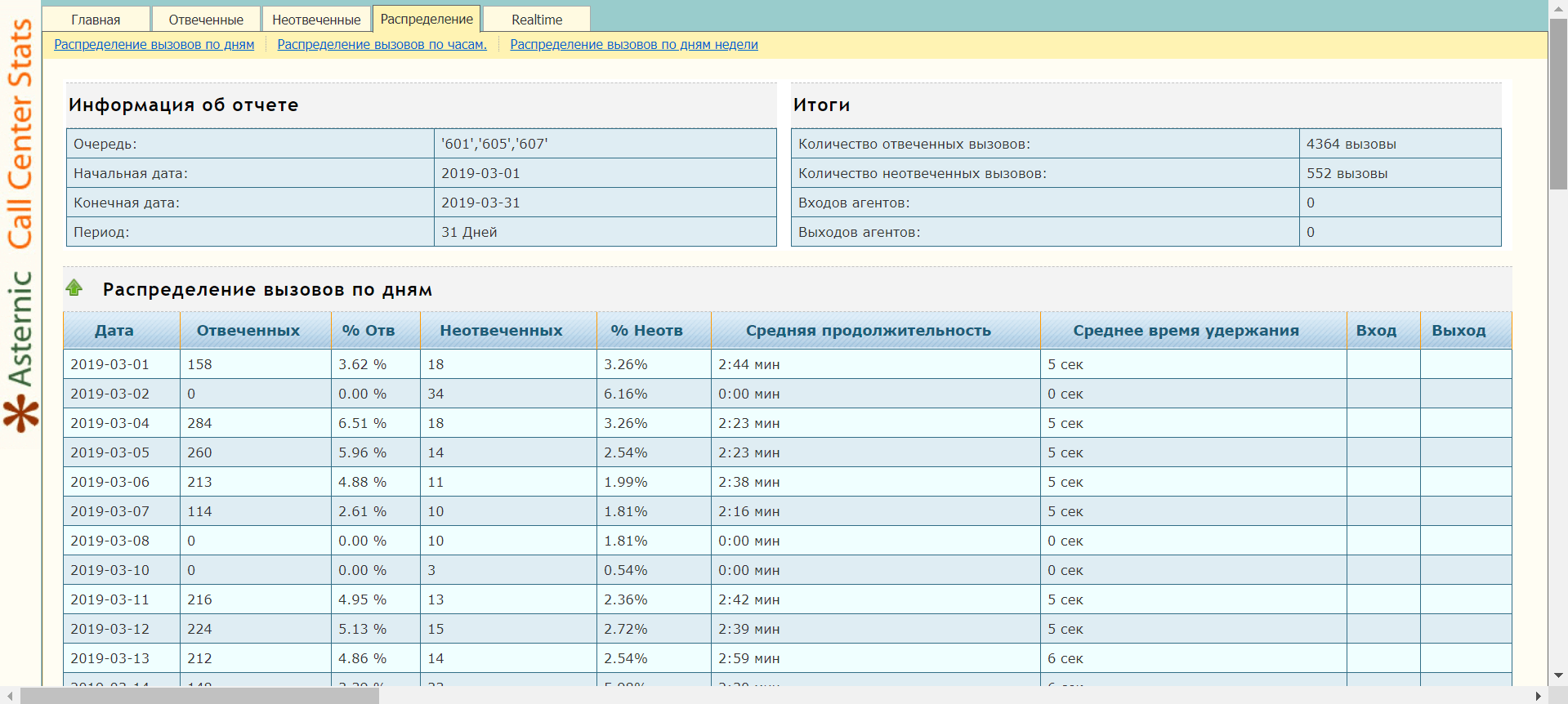The height and width of the screenshot is (704, 1568).
Task: Click the Количество отвеченных вызовов: label
Action: [x=914, y=144]
